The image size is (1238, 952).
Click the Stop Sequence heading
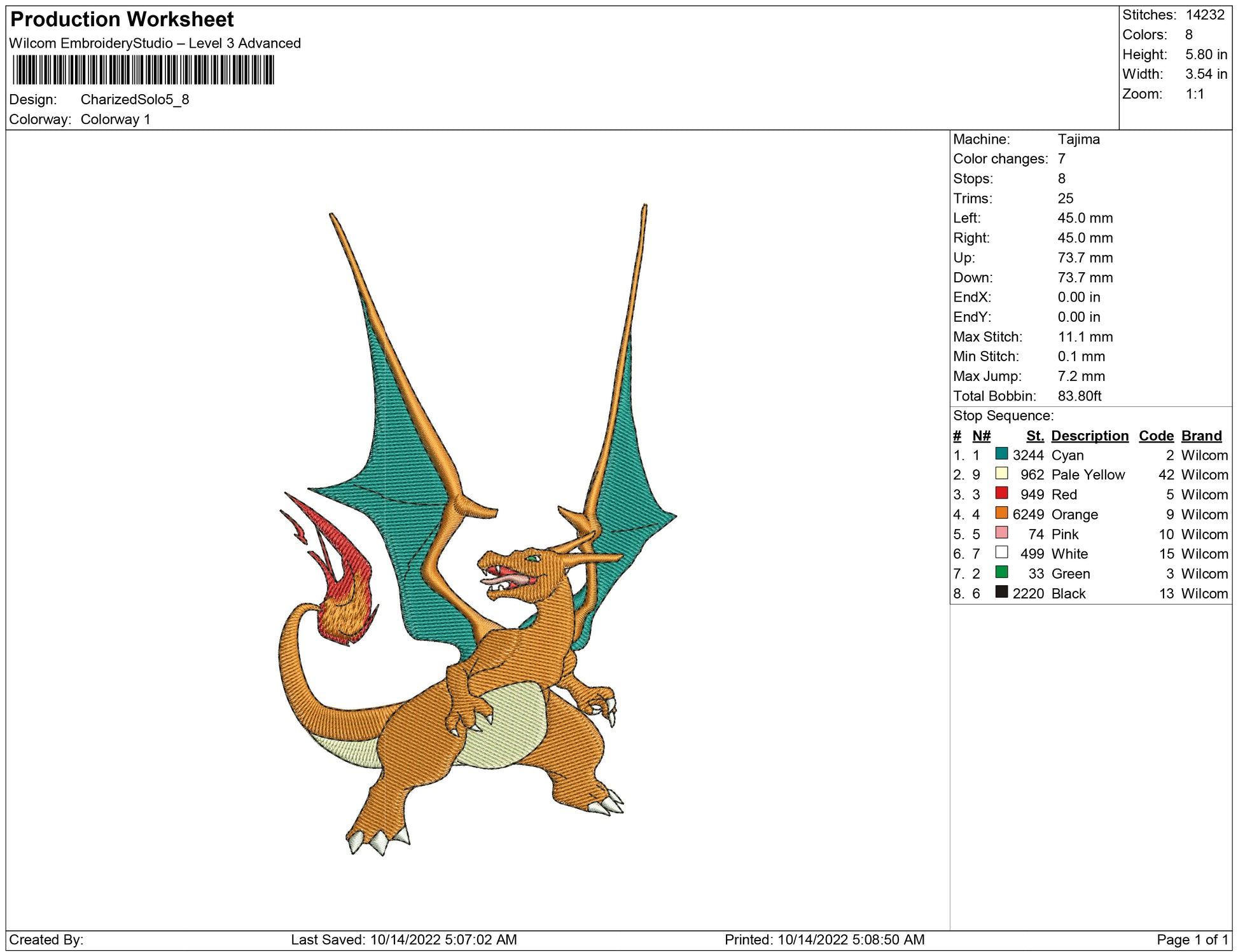click(1003, 416)
